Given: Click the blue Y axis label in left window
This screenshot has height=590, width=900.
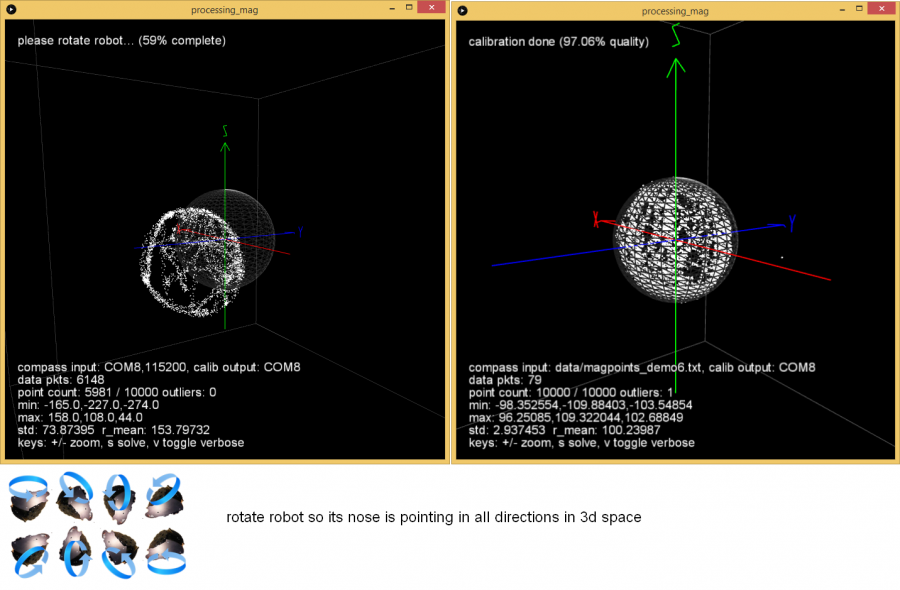Looking at the screenshot, I should [x=300, y=232].
